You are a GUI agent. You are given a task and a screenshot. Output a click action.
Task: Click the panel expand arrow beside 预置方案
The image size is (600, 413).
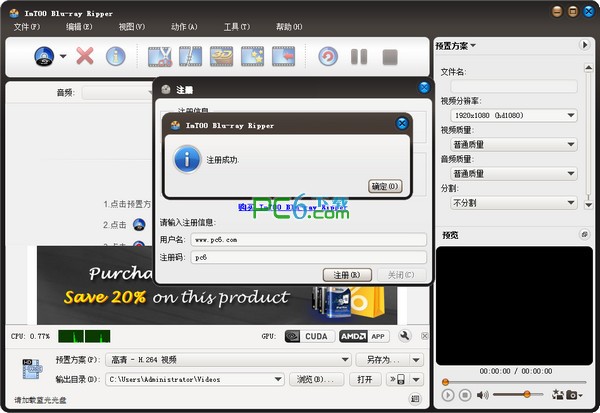pos(584,45)
